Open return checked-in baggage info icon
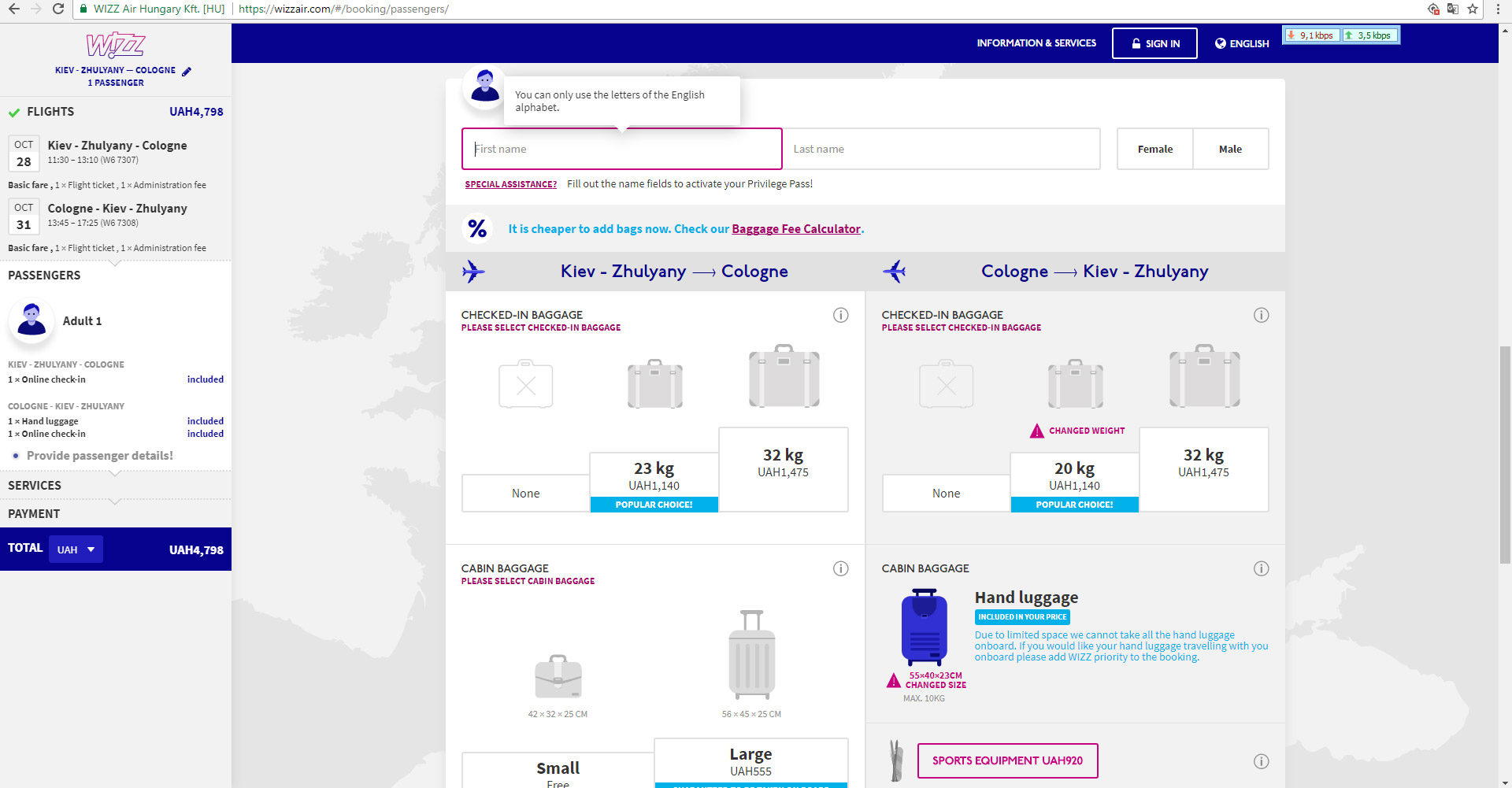Screen dimensions: 1512x788 [1262, 315]
